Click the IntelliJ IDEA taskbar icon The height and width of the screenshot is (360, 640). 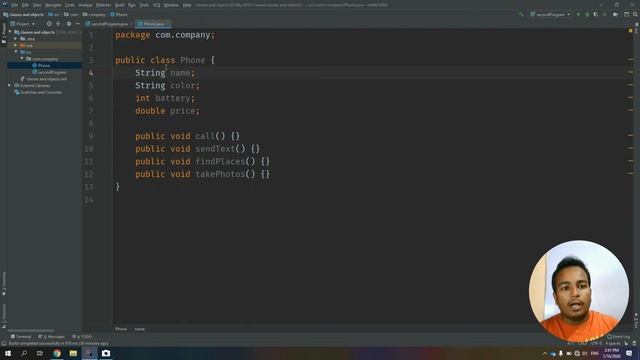coord(89,353)
